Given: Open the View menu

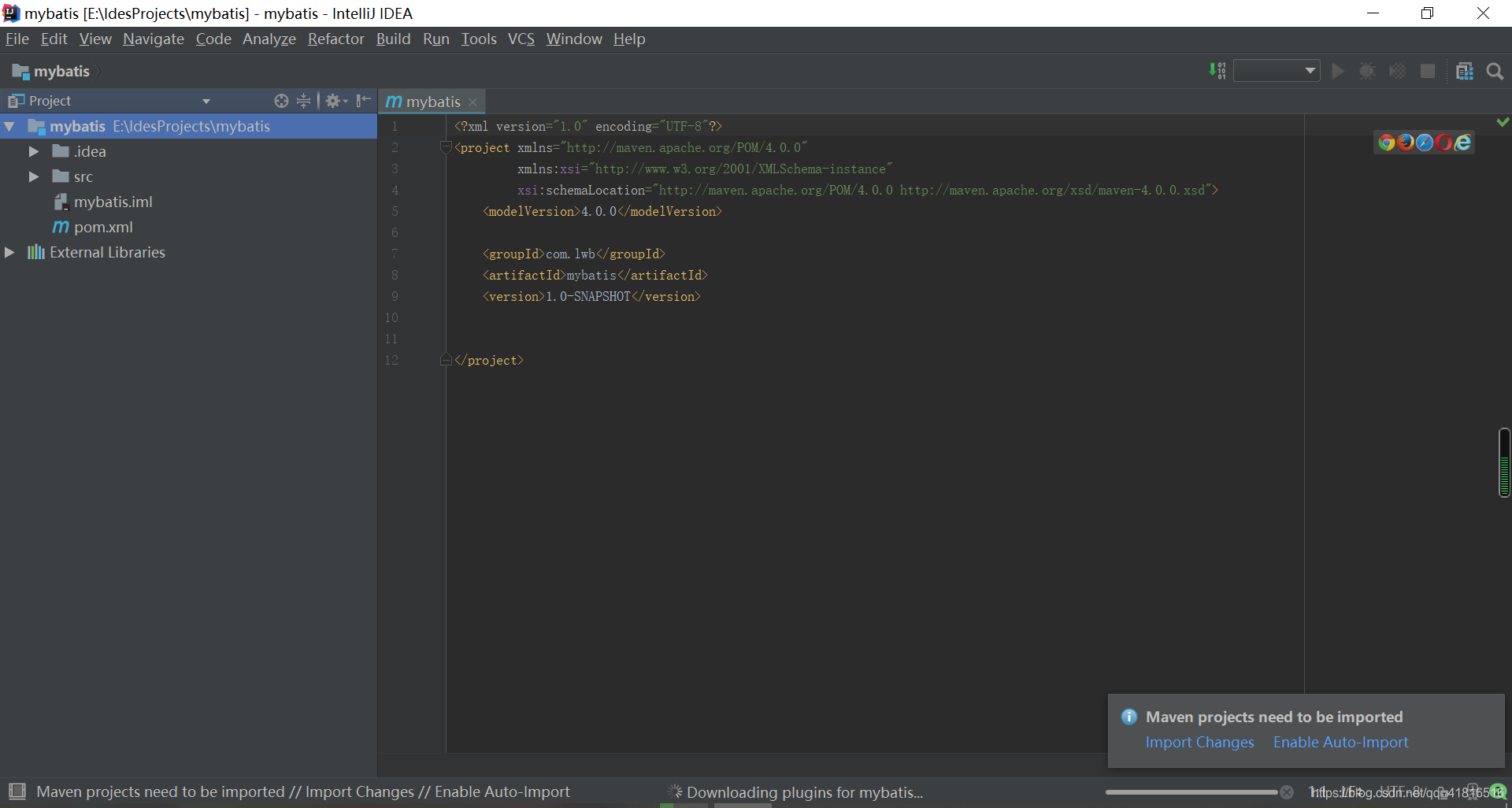Looking at the screenshot, I should click(95, 39).
